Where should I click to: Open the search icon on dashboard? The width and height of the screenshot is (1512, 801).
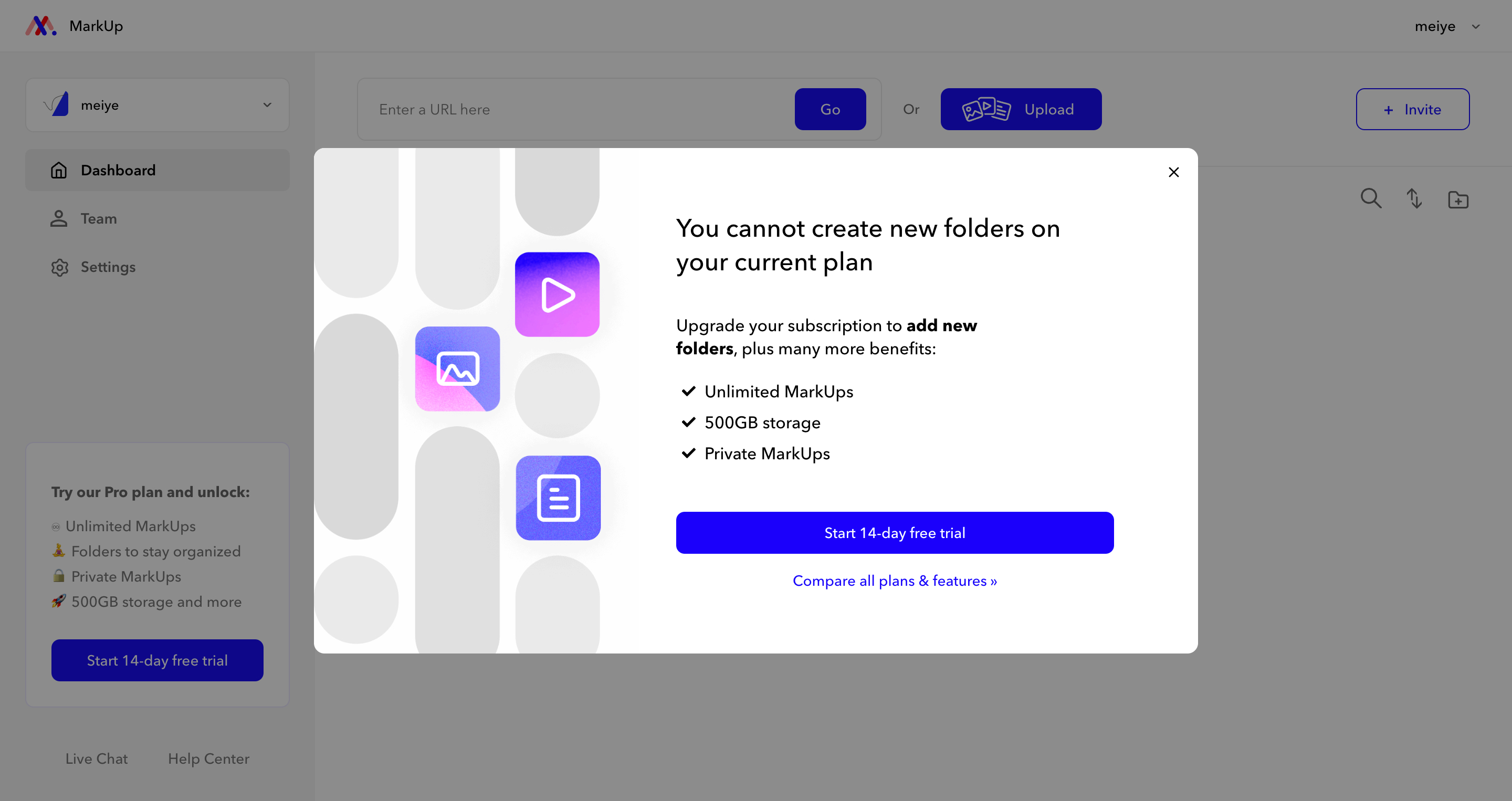pyautogui.click(x=1371, y=199)
